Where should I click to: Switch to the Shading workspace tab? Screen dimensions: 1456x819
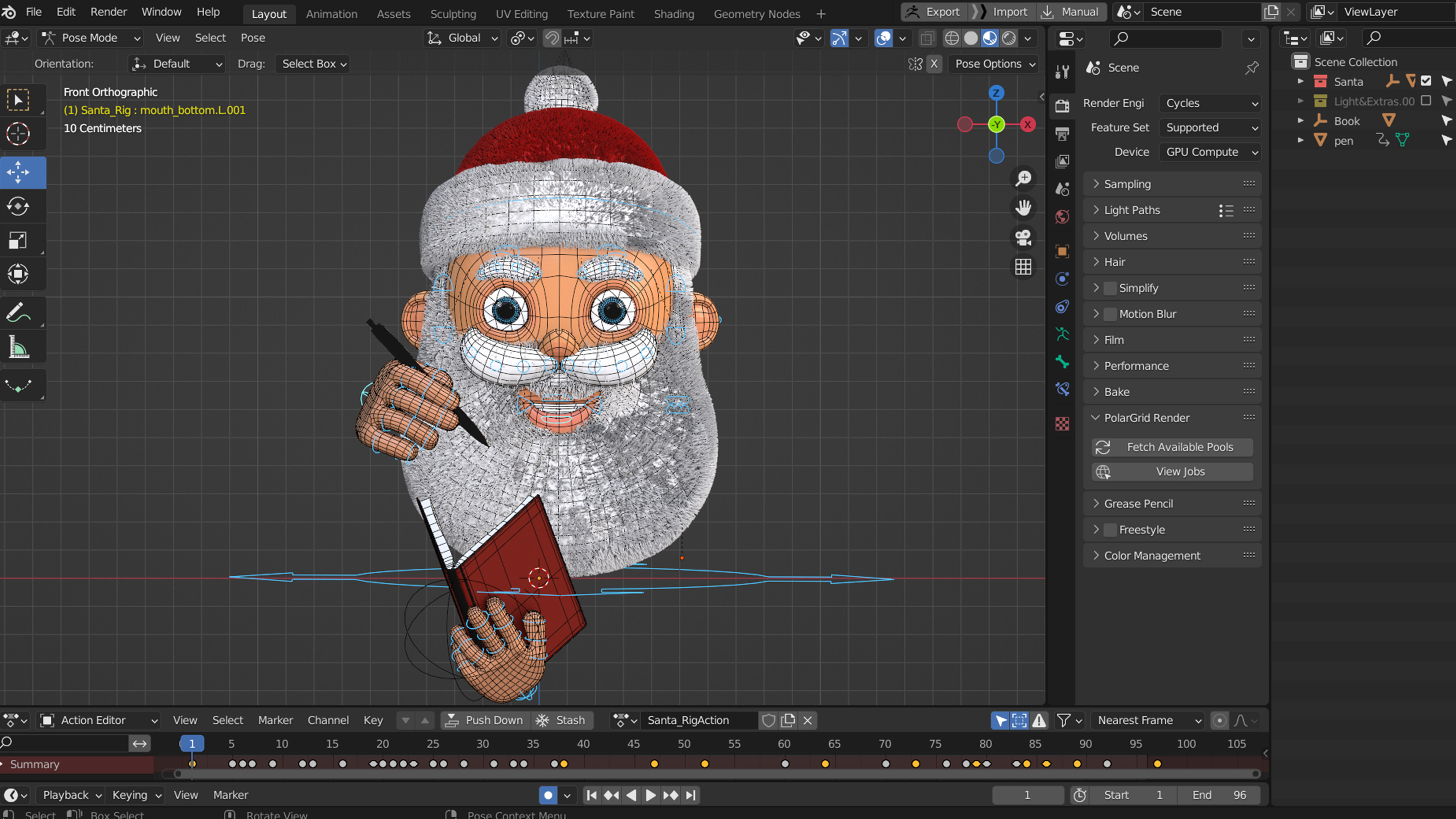coord(674,14)
